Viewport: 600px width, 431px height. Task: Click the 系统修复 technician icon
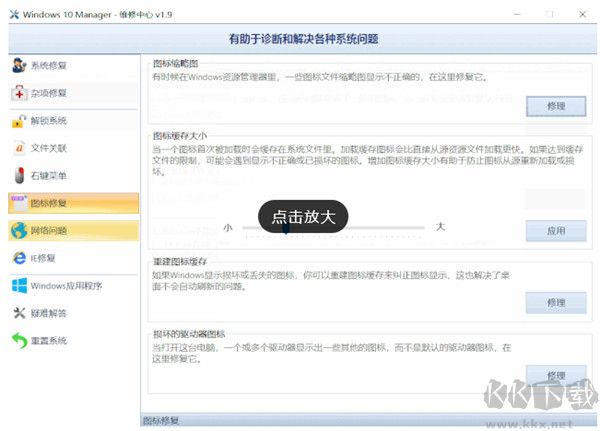tap(19, 65)
